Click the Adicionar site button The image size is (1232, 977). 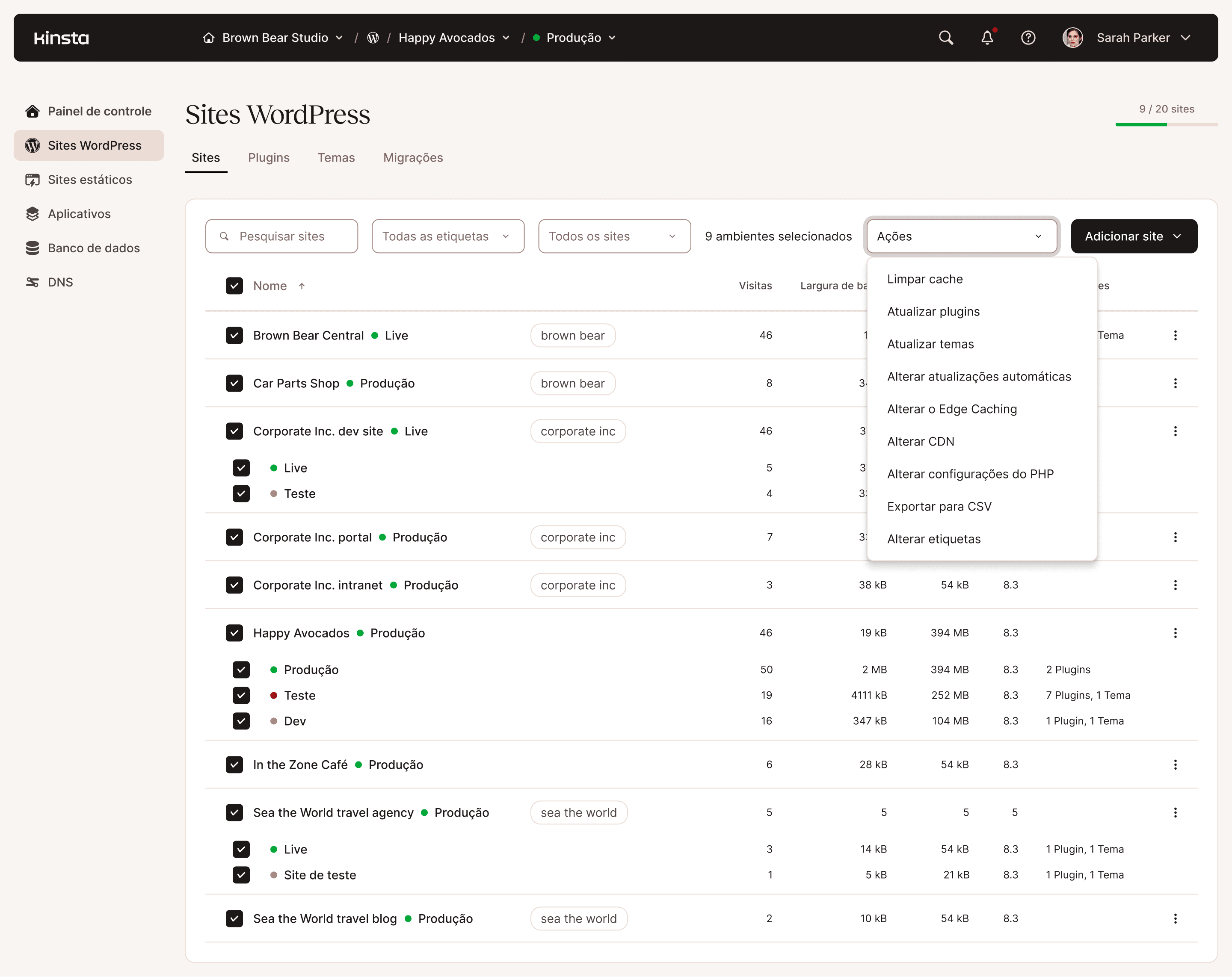click(1133, 236)
